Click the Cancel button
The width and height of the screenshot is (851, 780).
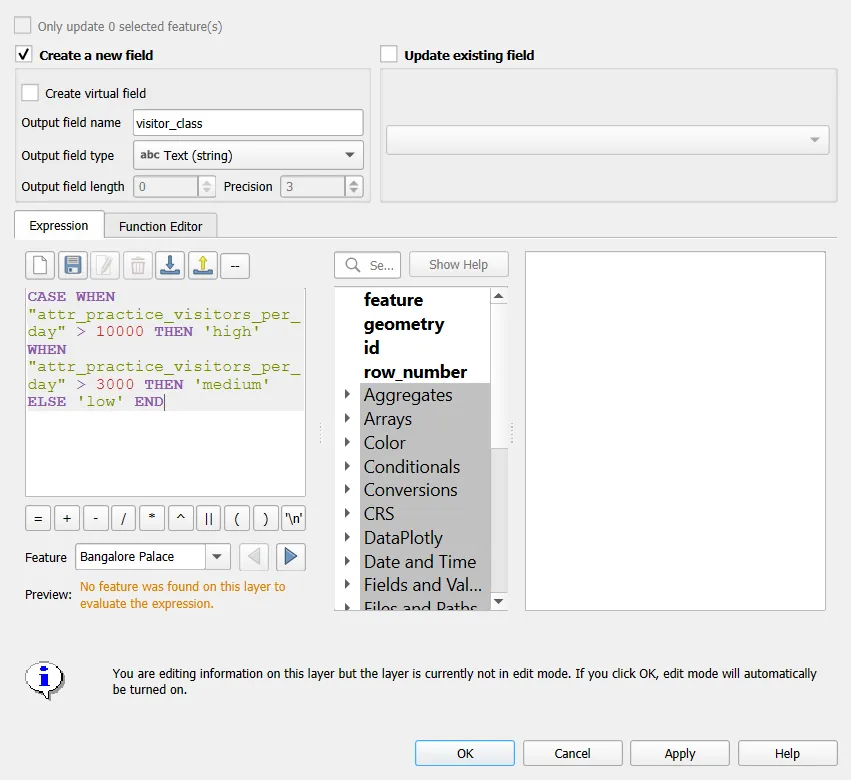pos(573,753)
